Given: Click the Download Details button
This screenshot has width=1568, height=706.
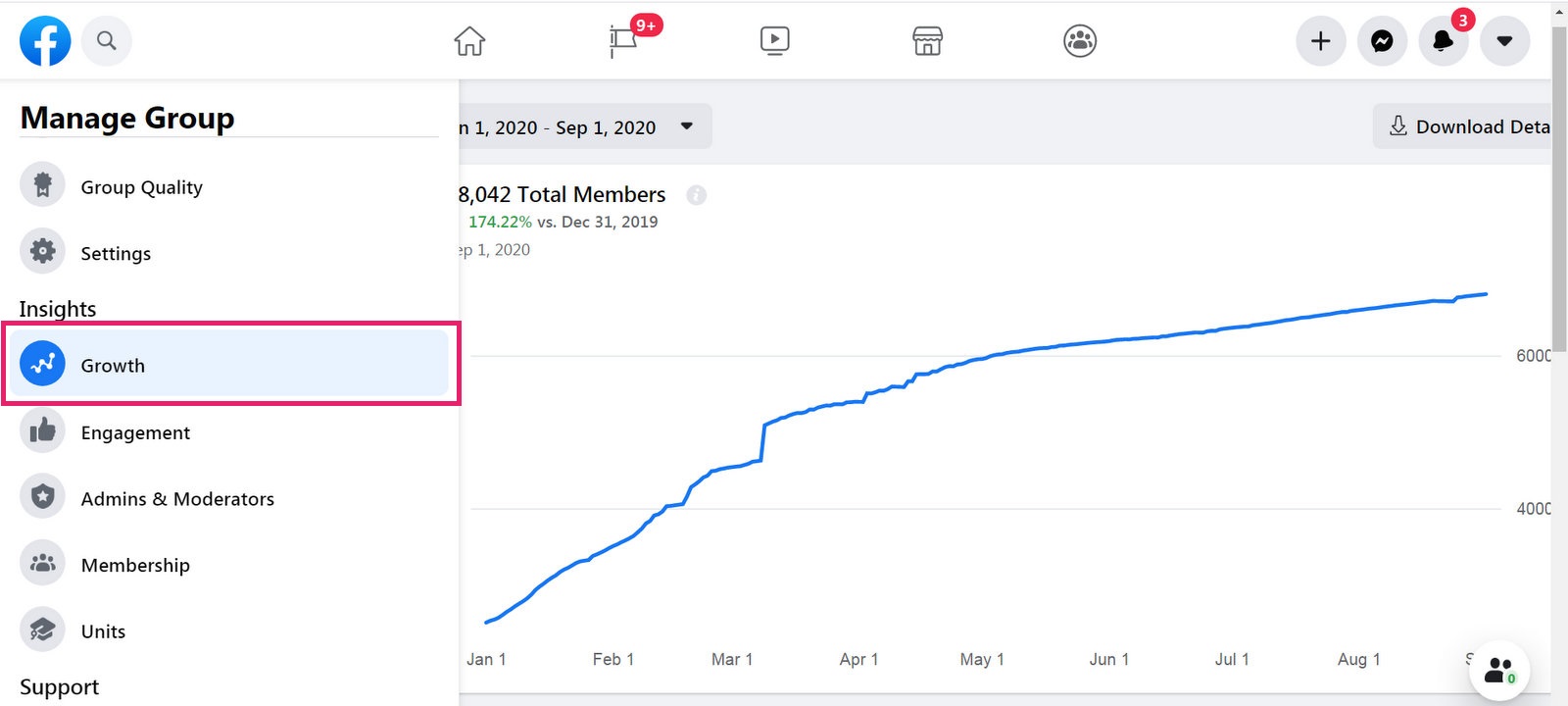Looking at the screenshot, I should [1462, 126].
